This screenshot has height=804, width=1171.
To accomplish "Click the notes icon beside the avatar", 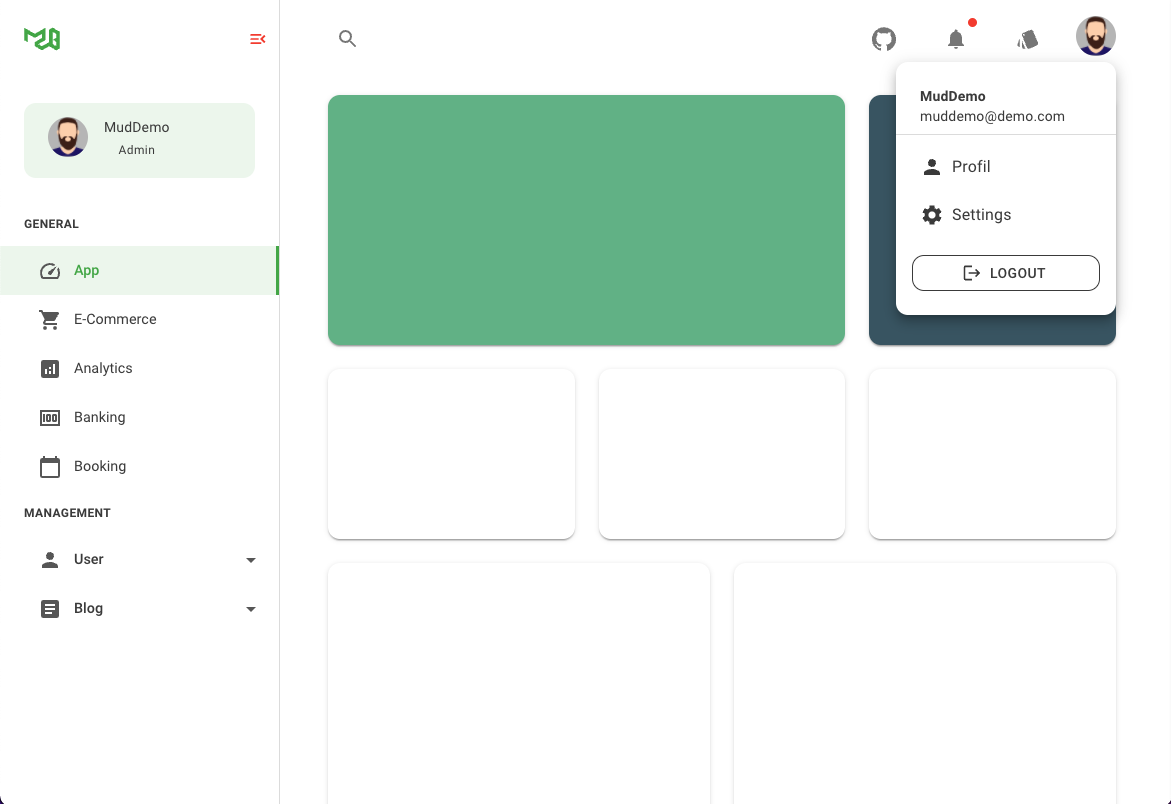I will click(1028, 39).
